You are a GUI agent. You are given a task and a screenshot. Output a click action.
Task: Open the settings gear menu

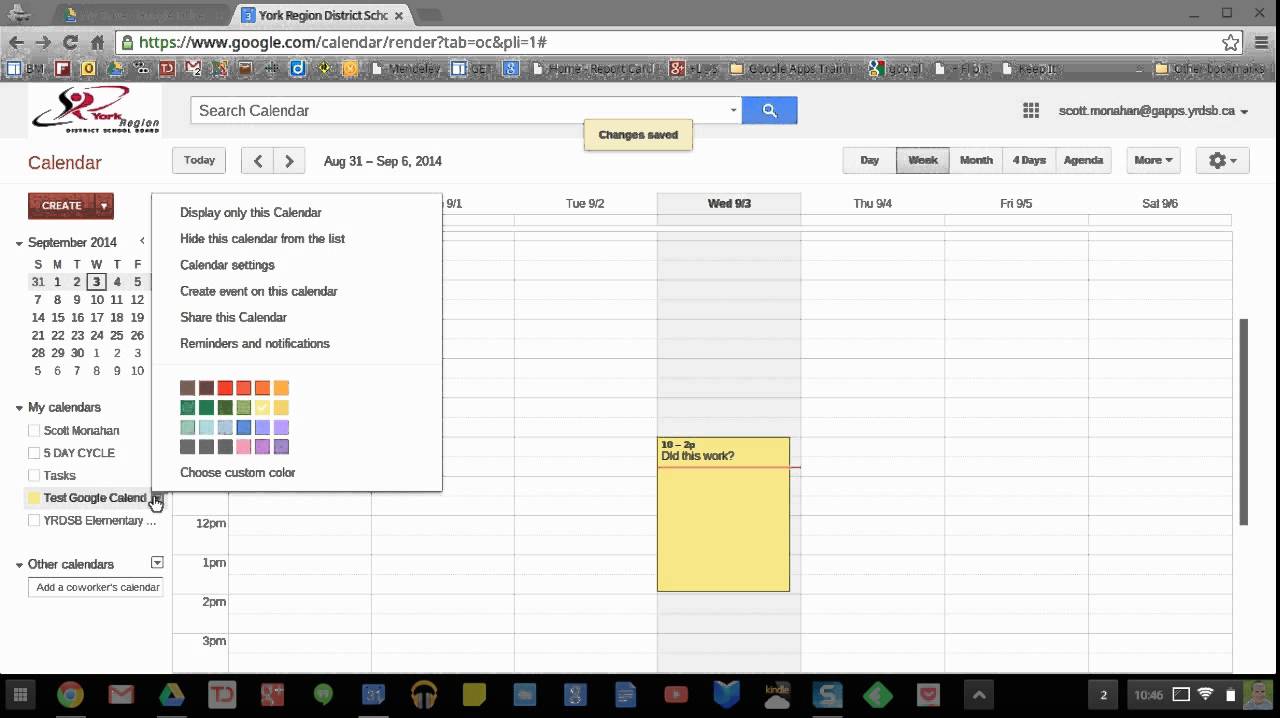(x=1222, y=160)
